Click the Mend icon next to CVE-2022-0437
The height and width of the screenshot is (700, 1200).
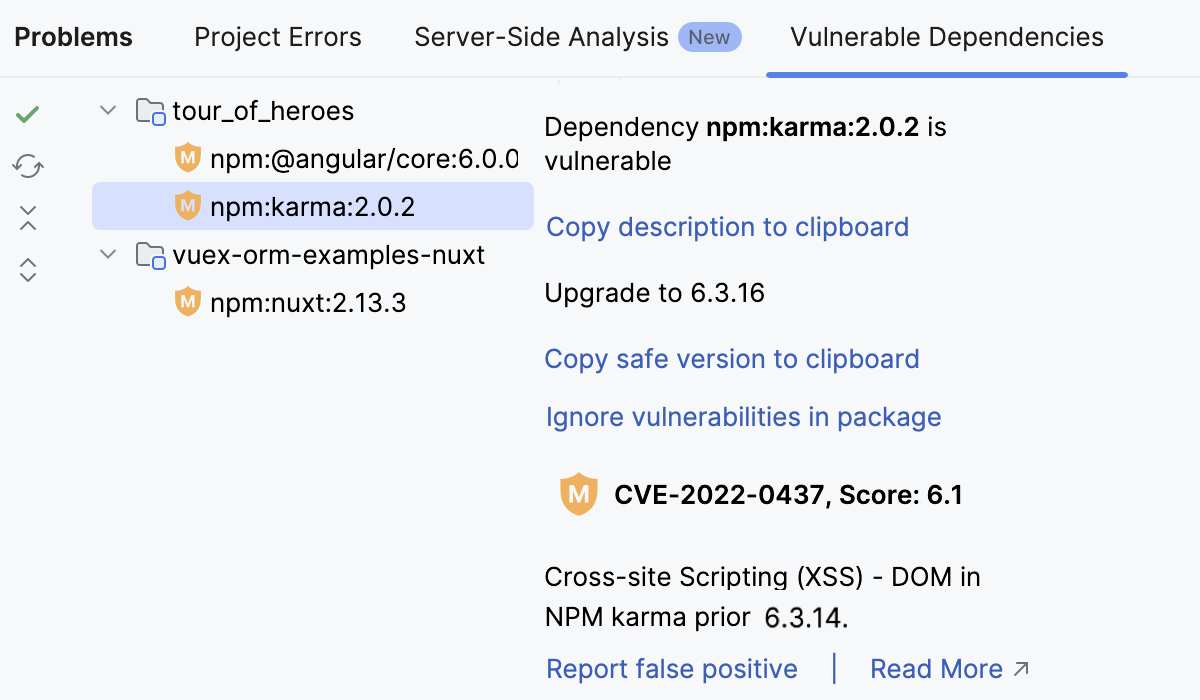[579, 493]
